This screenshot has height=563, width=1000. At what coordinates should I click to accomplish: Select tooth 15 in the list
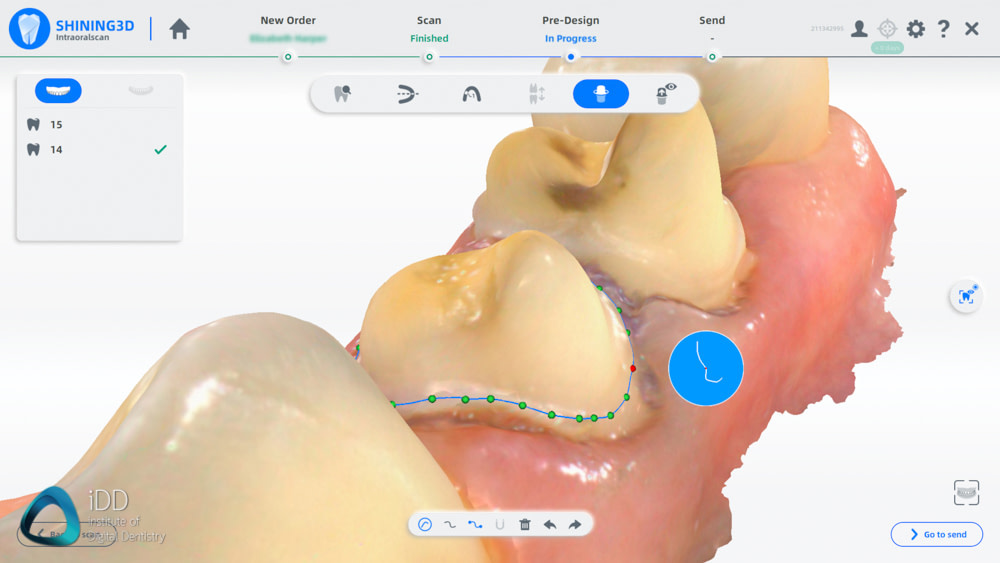[x=57, y=125]
